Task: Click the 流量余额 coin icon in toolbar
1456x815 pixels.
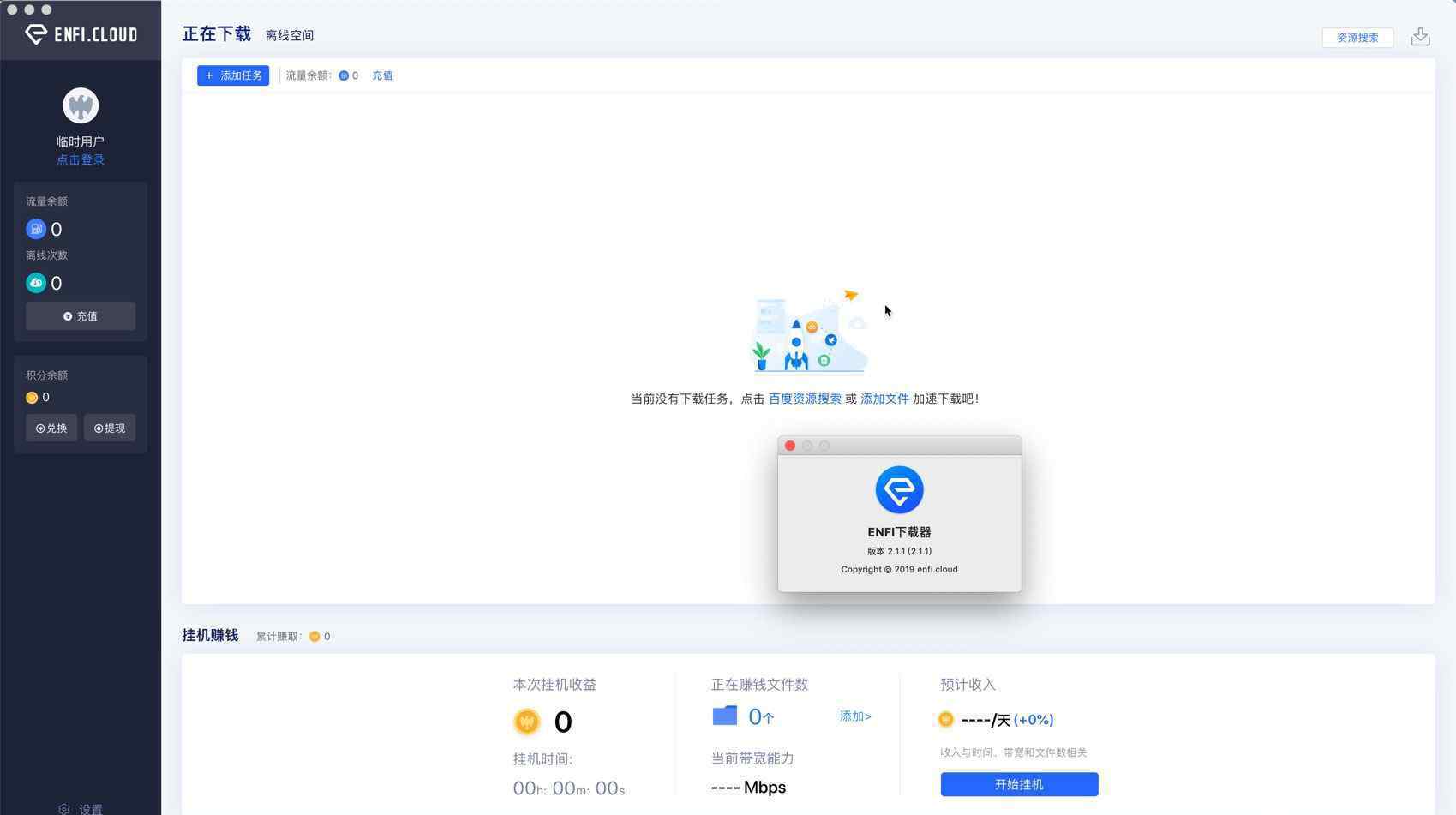Action: (344, 75)
